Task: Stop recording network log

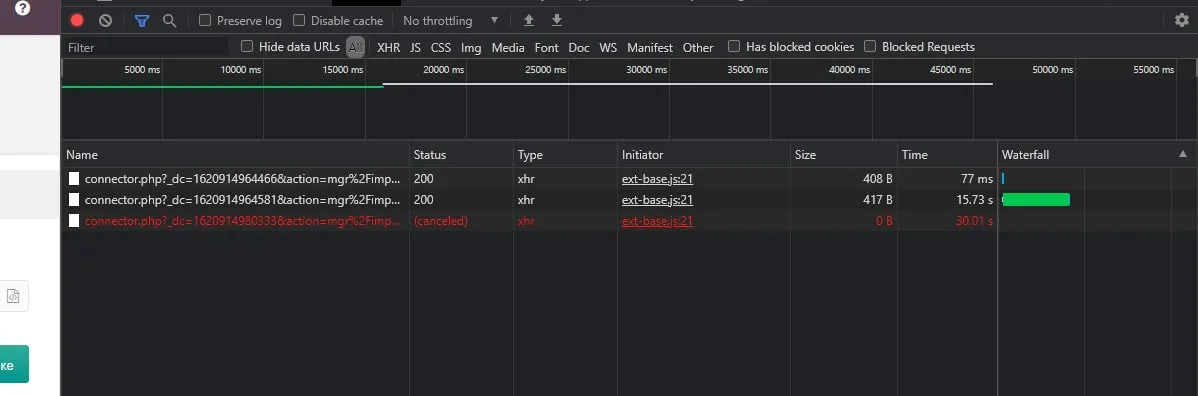Action: 77,21
